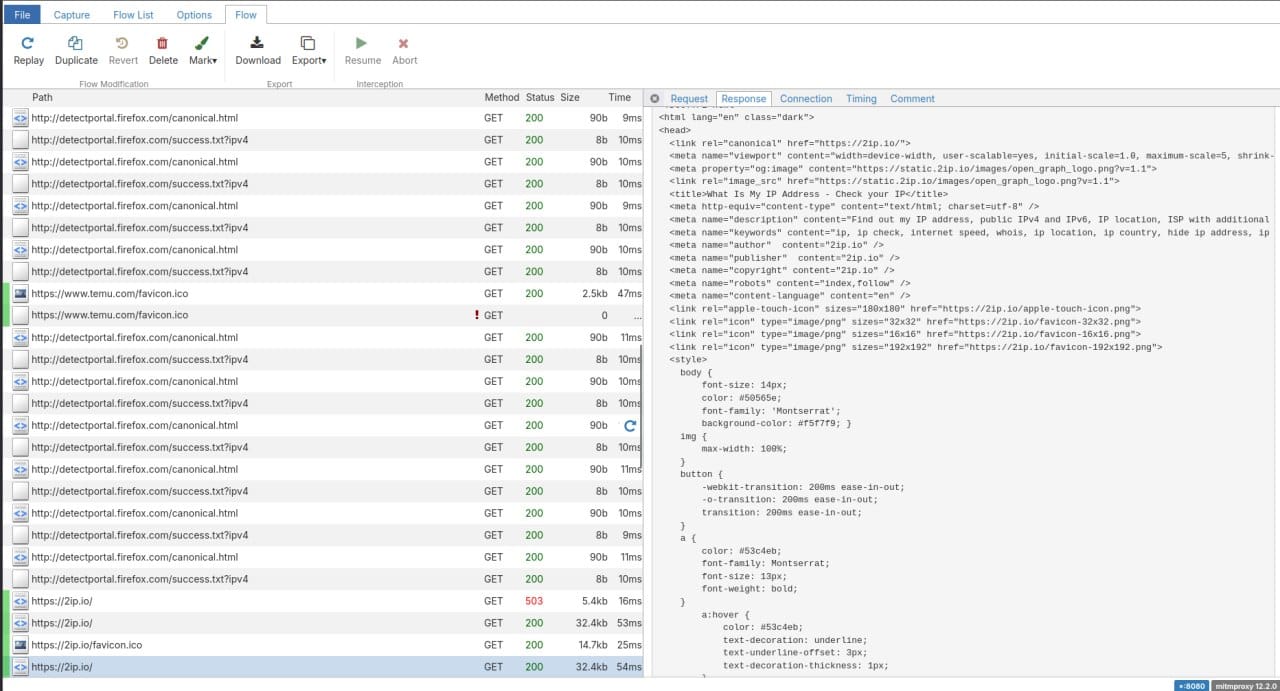Screen dimensions: 1280x691
Task: Click the Download export icon
Action: point(257,44)
